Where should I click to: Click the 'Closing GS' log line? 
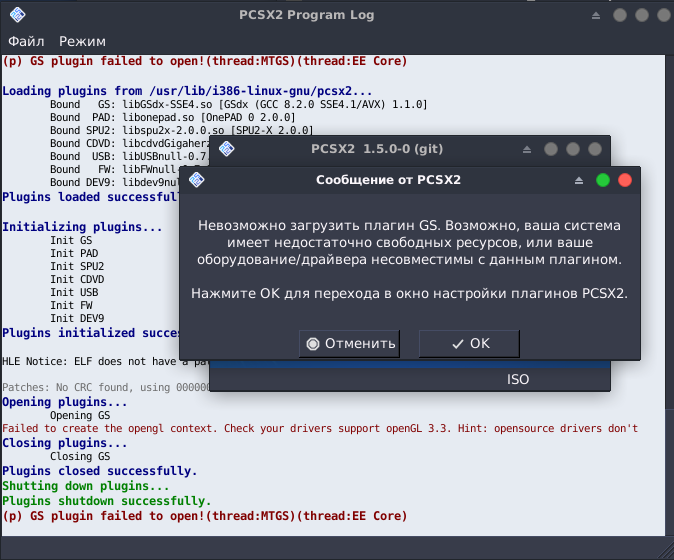point(80,456)
